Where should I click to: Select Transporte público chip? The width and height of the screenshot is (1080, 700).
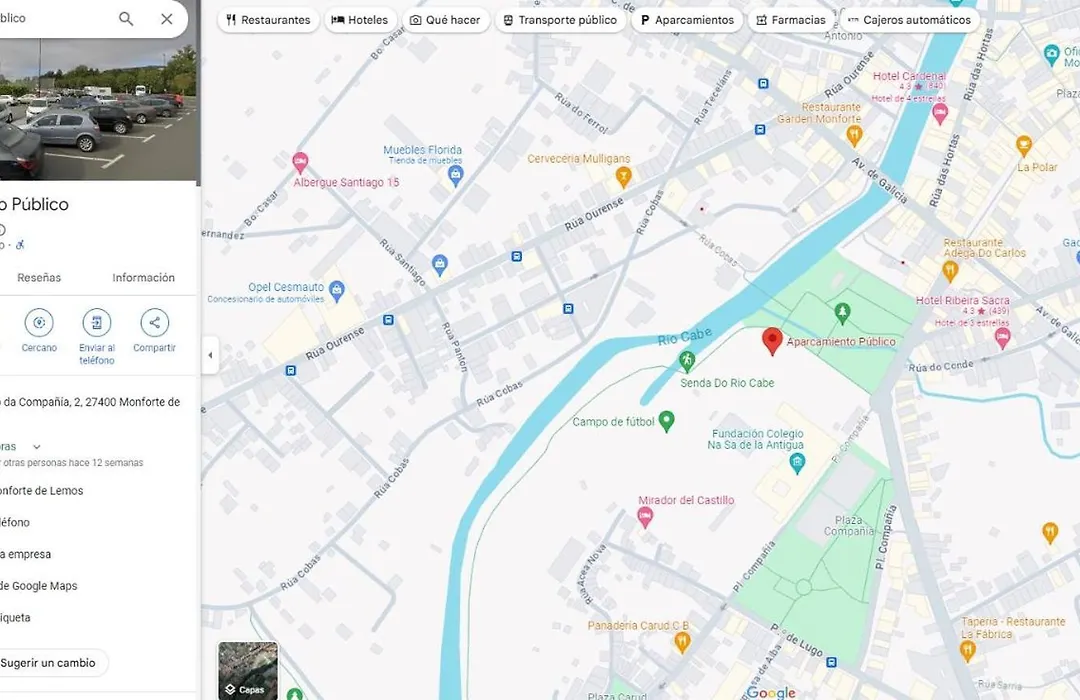(x=560, y=20)
